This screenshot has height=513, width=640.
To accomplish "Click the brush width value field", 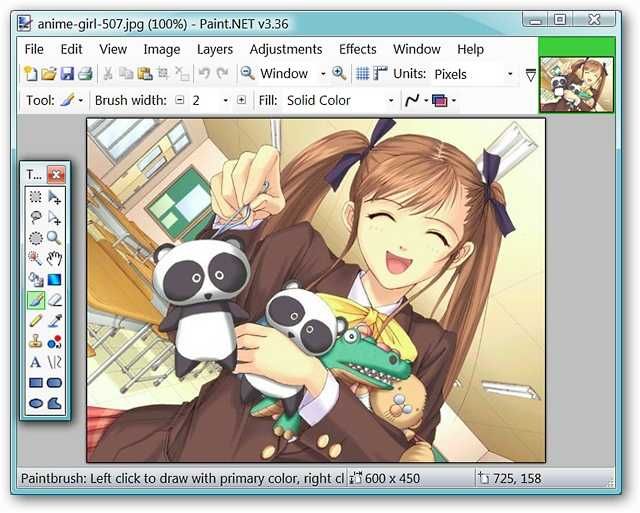I will (206, 100).
